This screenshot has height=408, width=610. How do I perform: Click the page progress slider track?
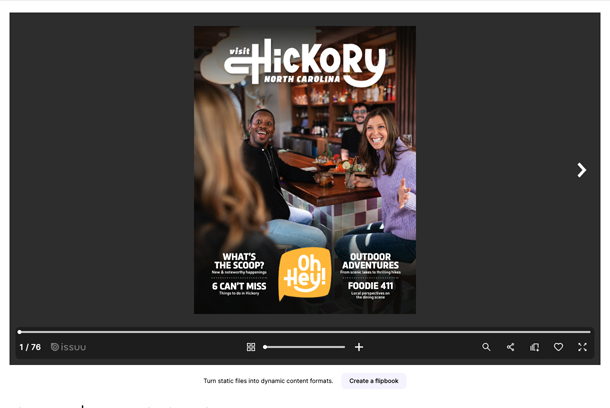[305, 332]
